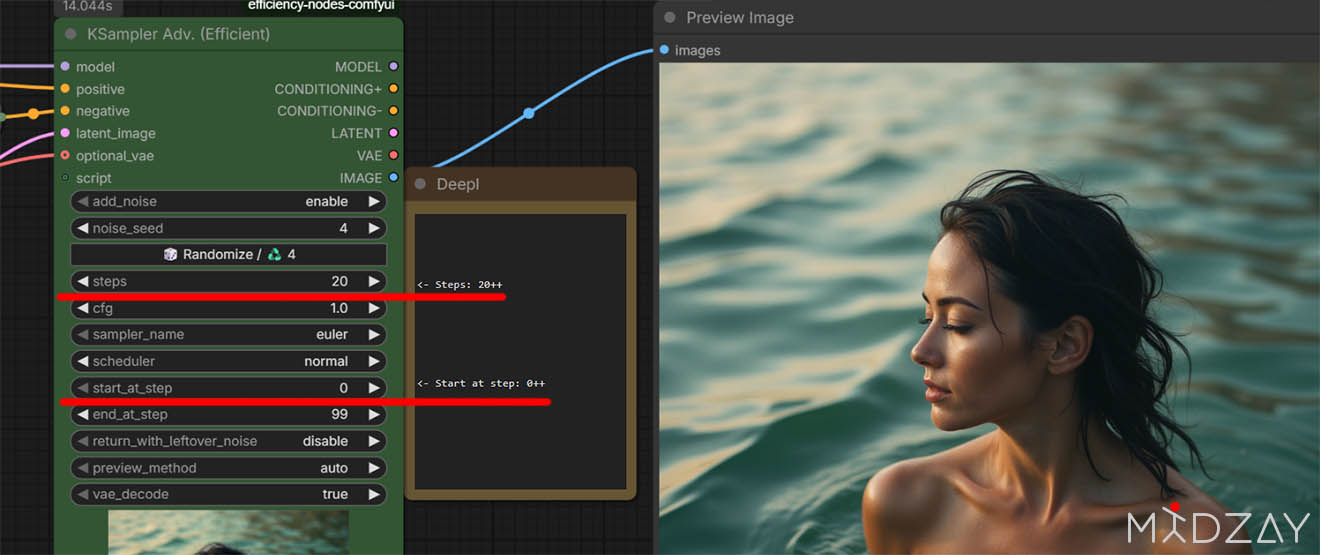Click the images input connector on Preview Image

click(x=664, y=50)
